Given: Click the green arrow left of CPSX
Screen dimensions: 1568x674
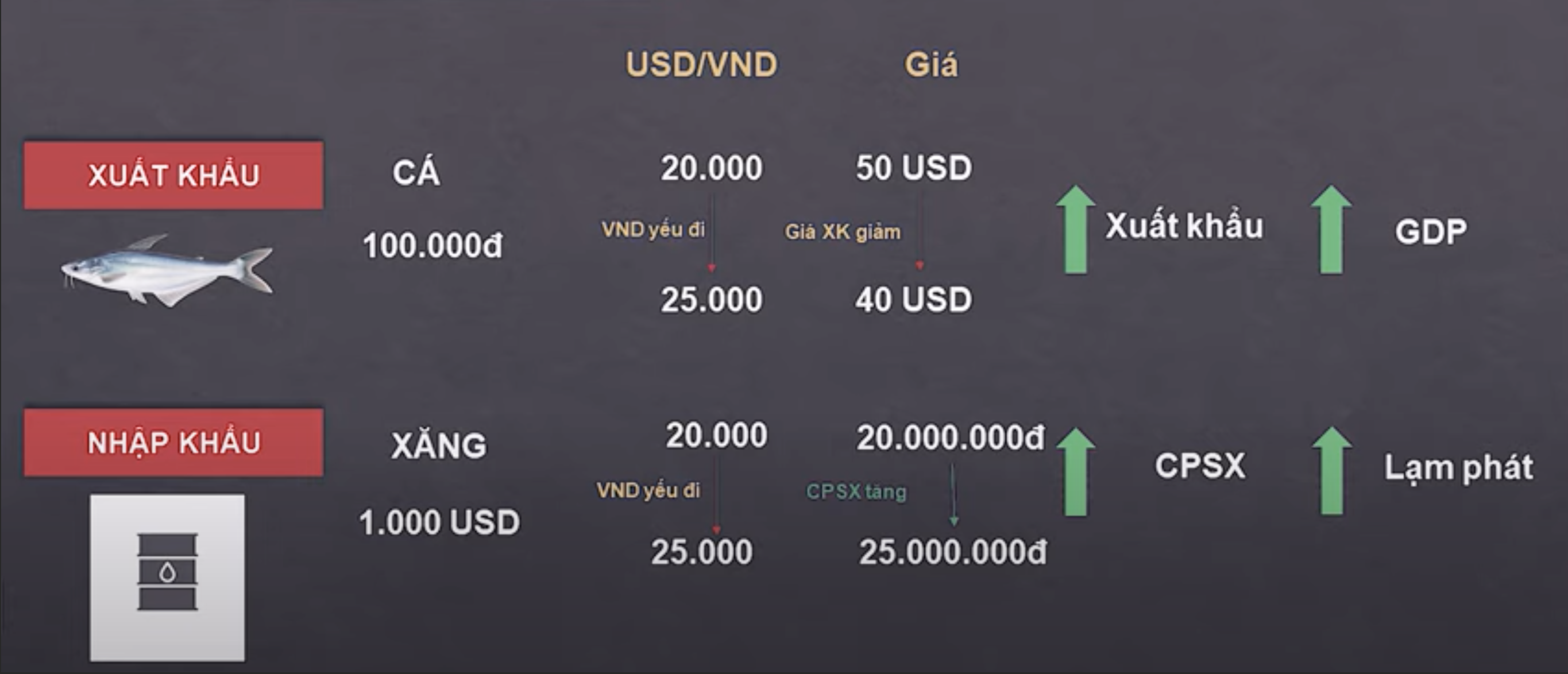Looking at the screenshot, I should [x=1076, y=472].
